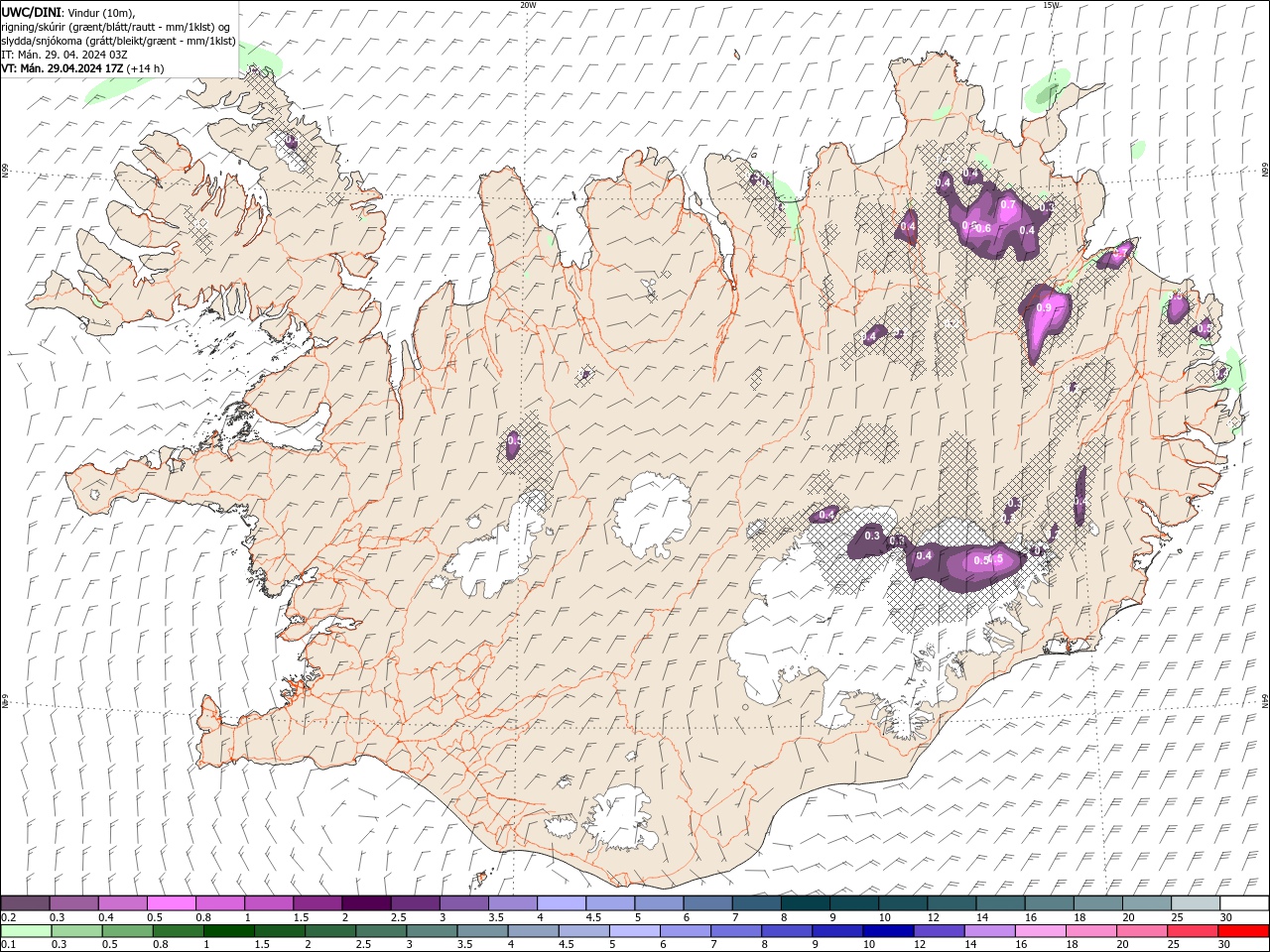Select green-row legend swatch starting at 0.5
The image size is (1270, 952).
(x=127, y=931)
